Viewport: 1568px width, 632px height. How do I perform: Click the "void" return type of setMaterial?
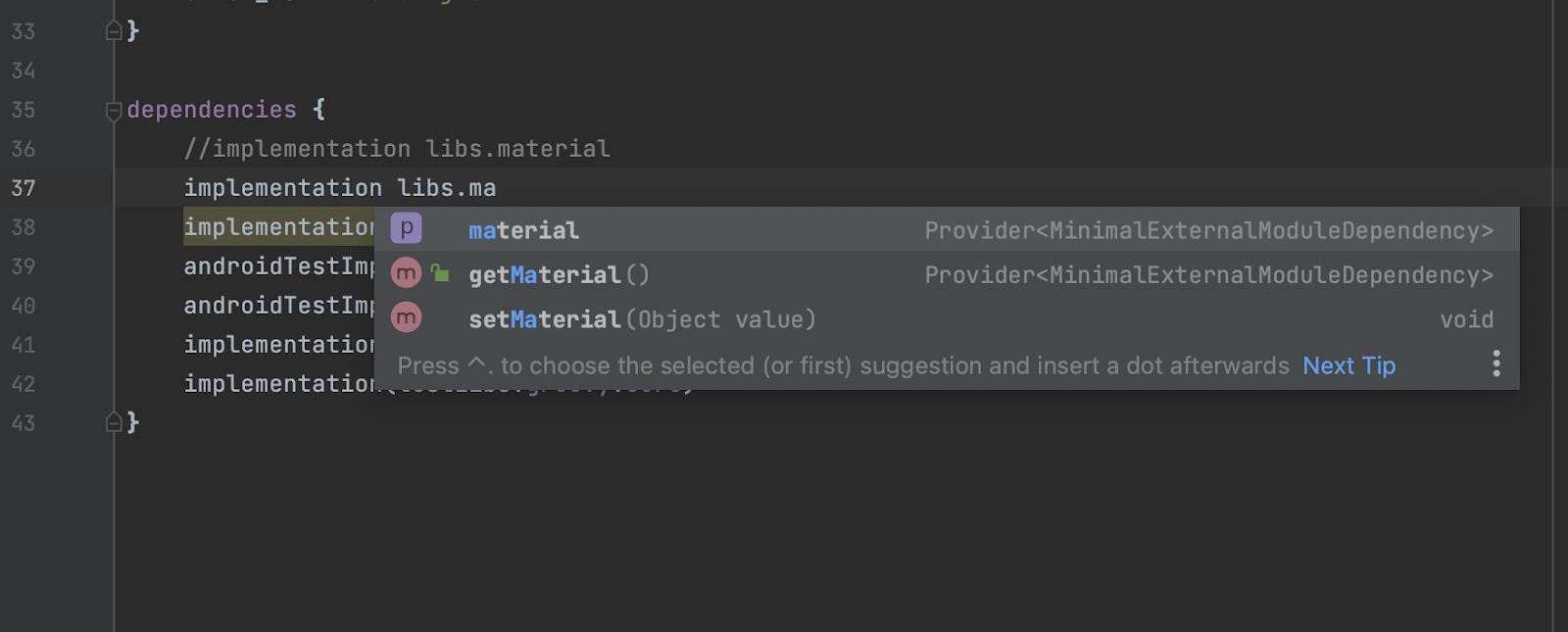(x=1466, y=318)
